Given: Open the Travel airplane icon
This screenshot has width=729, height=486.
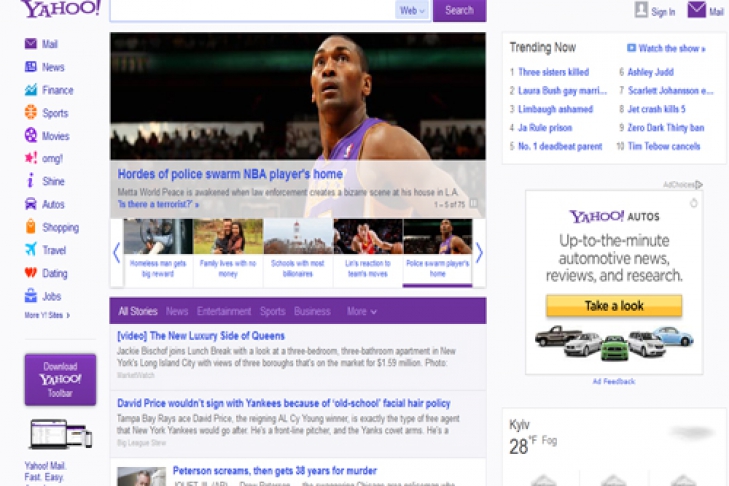Looking at the screenshot, I should (32, 250).
